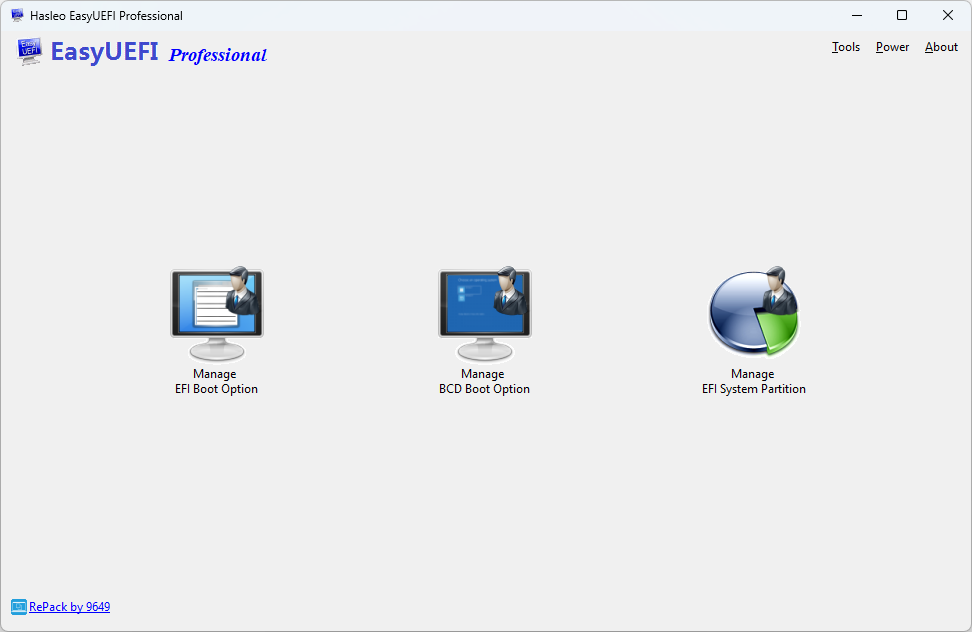The height and width of the screenshot is (632, 972).
Task: Minimize the EasyUEFI window
Action: (x=857, y=15)
